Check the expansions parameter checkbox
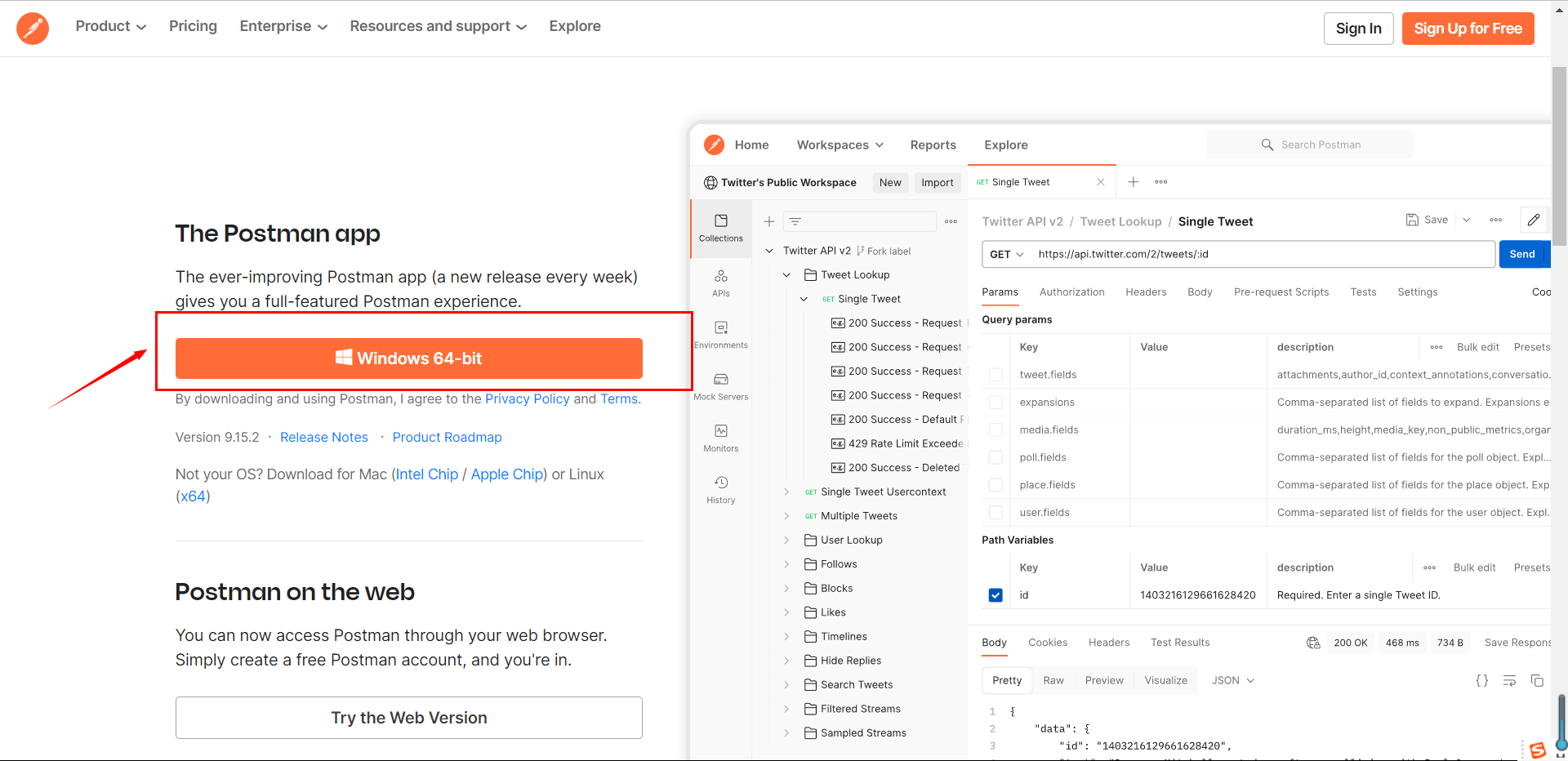 click(996, 403)
